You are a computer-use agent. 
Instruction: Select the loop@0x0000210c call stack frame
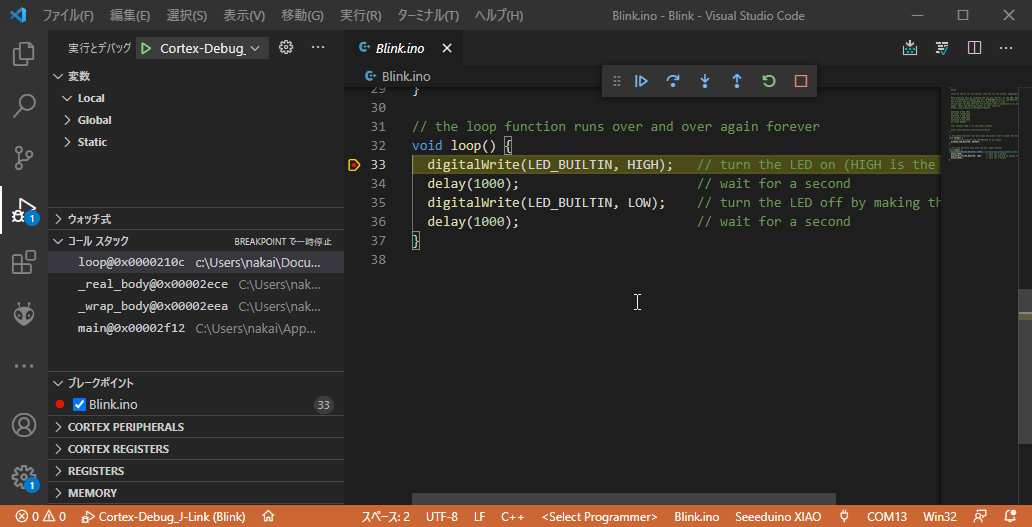click(x=196, y=263)
